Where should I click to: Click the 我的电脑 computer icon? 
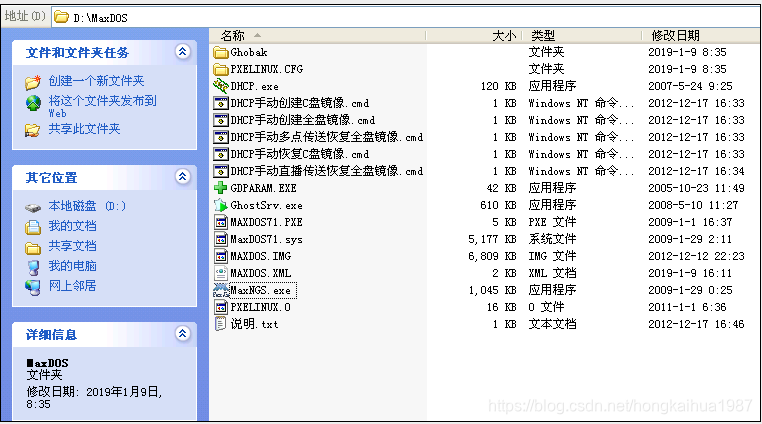click(x=33, y=267)
